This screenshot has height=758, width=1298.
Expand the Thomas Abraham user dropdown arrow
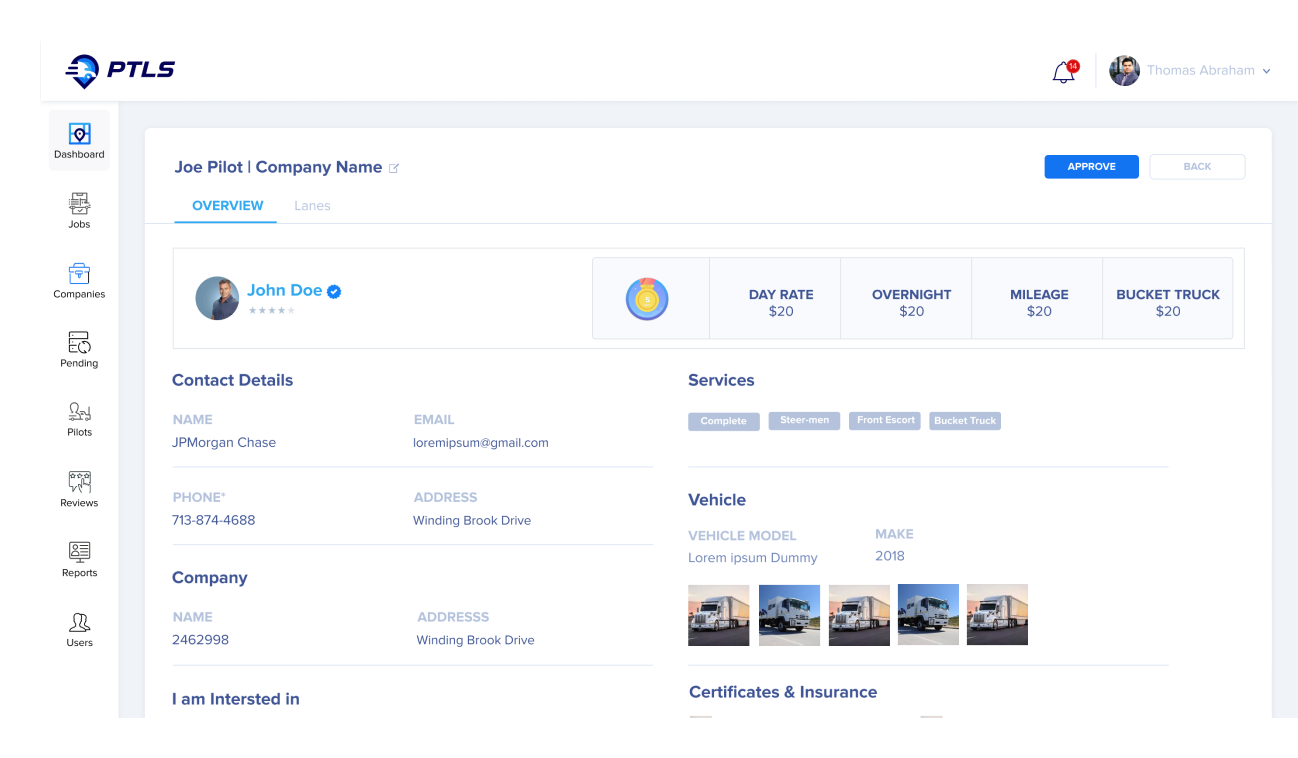click(x=1266, y=71)
